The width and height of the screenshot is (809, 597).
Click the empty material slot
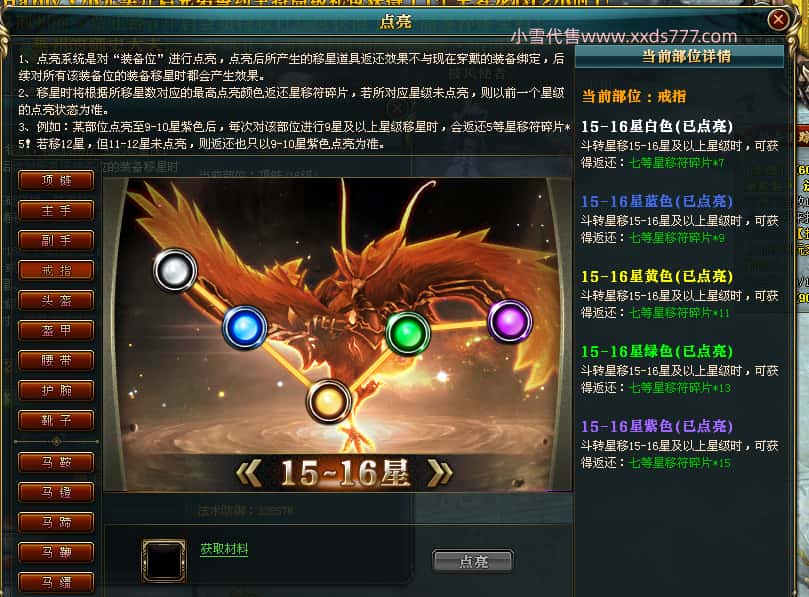pos(164,560)
